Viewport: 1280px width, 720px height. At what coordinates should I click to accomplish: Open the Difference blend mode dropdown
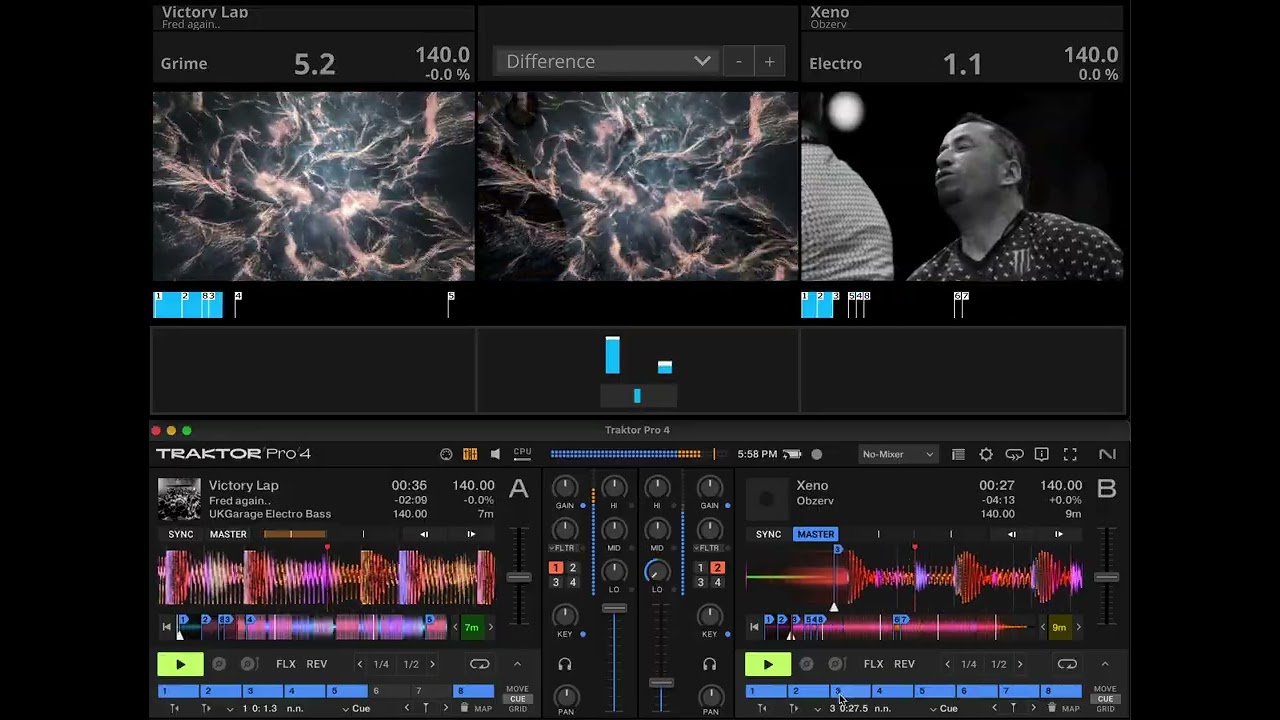(x=608, y=61)
